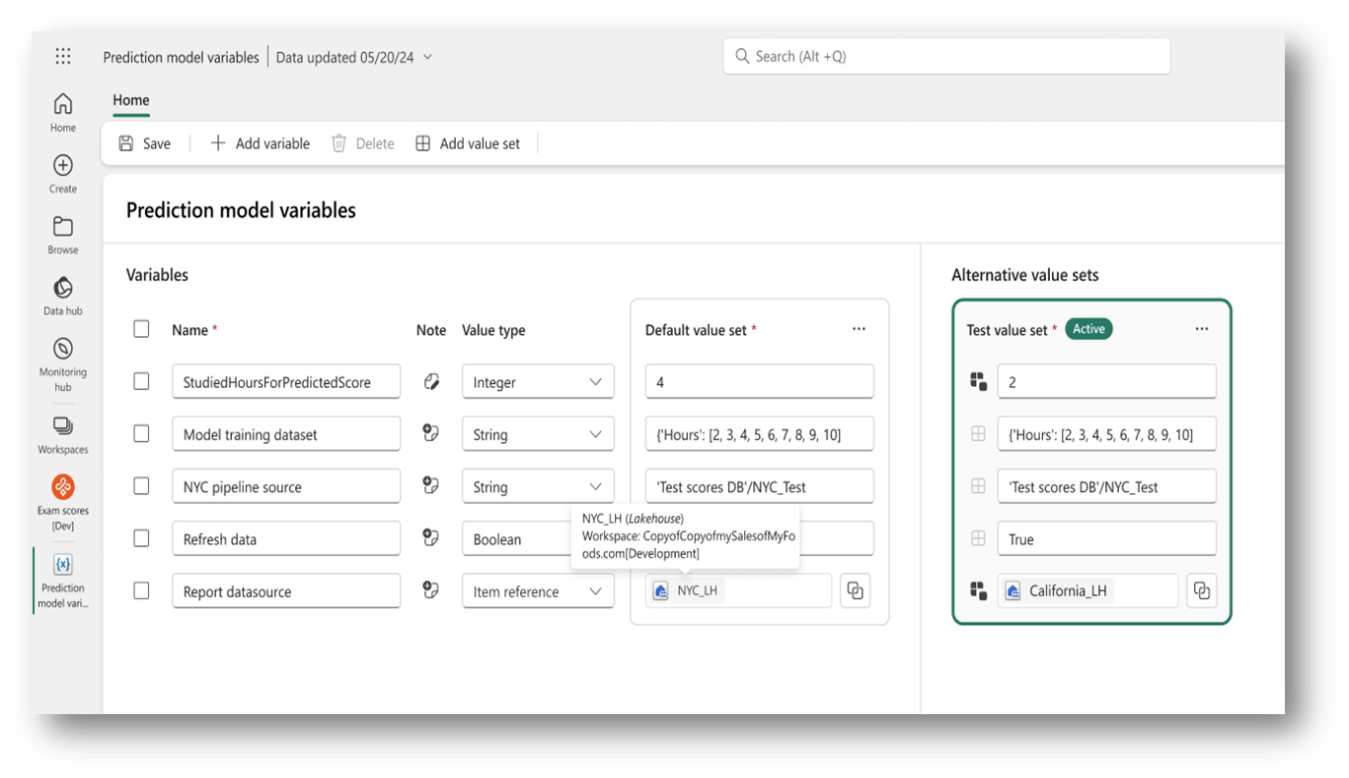1349x778 pixels.
Task: Check the box for Model training dataset
Action: [141, 434]
